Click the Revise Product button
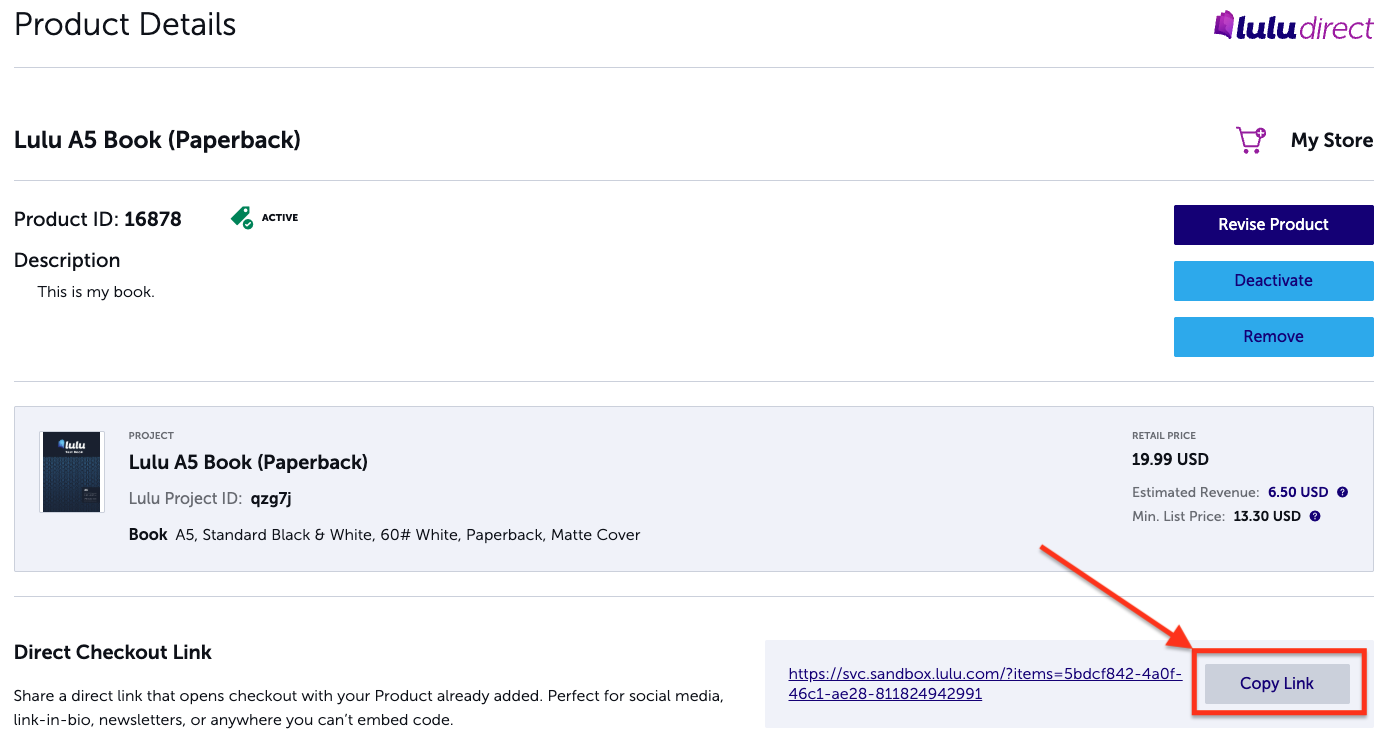The image size is (1388, 750). pyautogui.click(x=1273, y=224)
